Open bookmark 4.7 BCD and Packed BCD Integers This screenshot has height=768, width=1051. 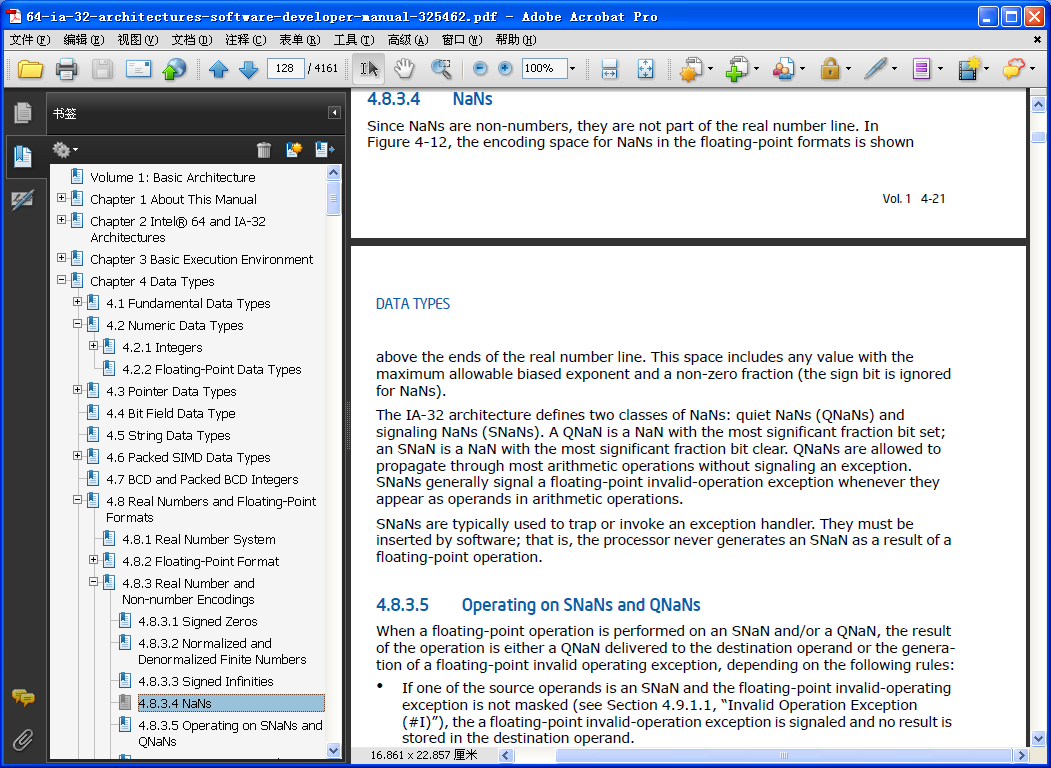(x=202, y=480)
